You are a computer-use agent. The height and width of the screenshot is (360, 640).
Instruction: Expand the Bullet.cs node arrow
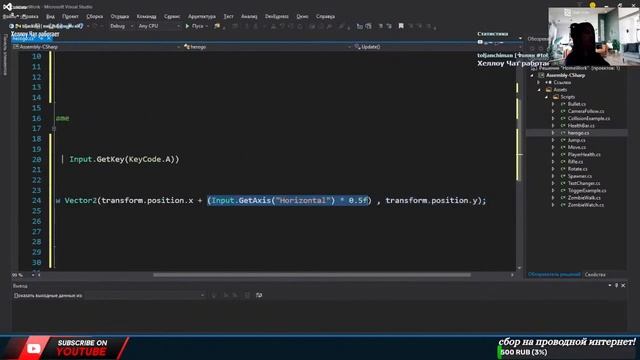tap(554, 104)
